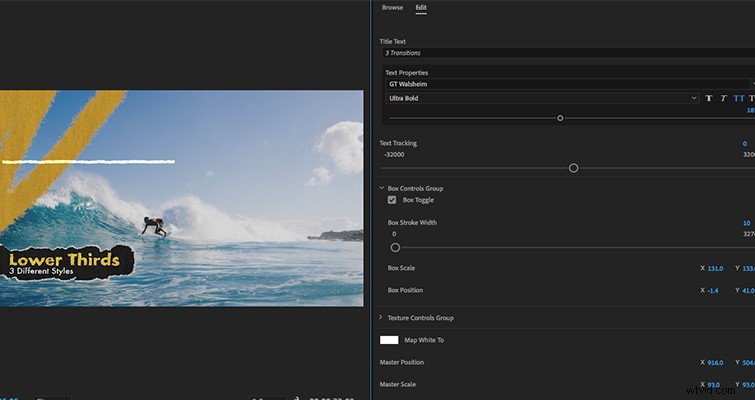Uncheck the Box Toggle checkbox

click(392, 200)
